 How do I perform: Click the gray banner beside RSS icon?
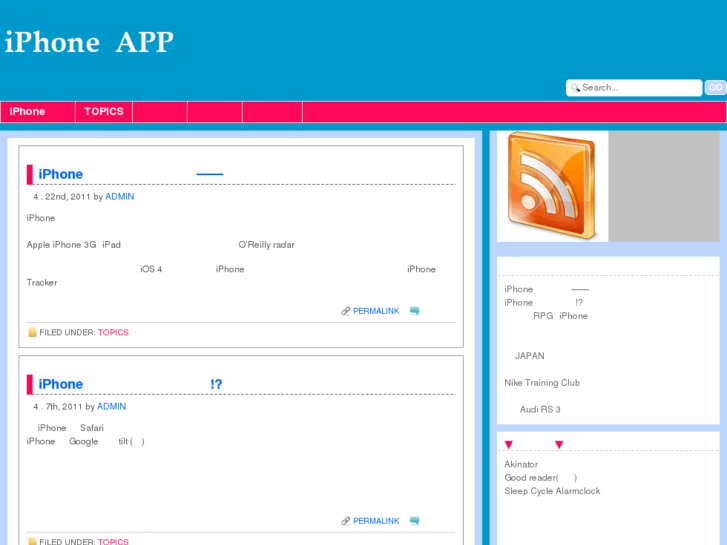coord(664,186)
